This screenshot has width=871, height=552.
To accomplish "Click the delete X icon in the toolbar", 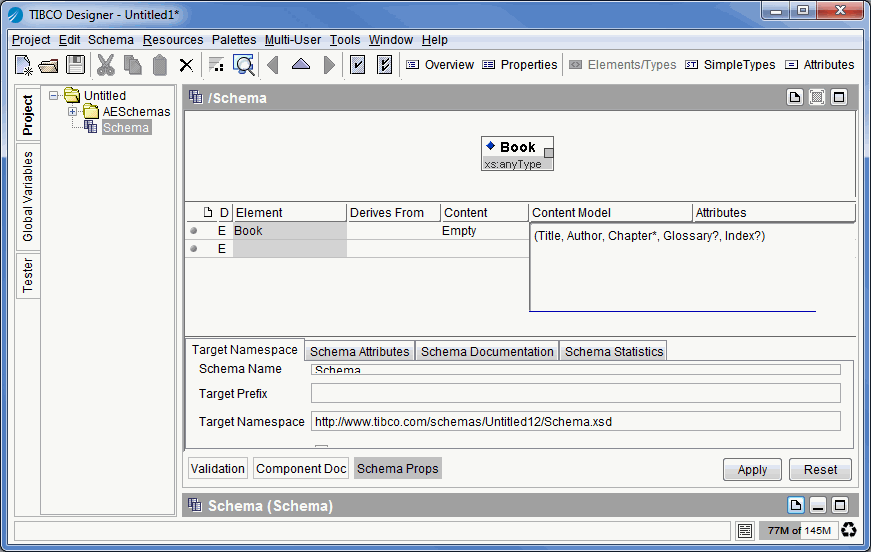I will coord(186,65).
